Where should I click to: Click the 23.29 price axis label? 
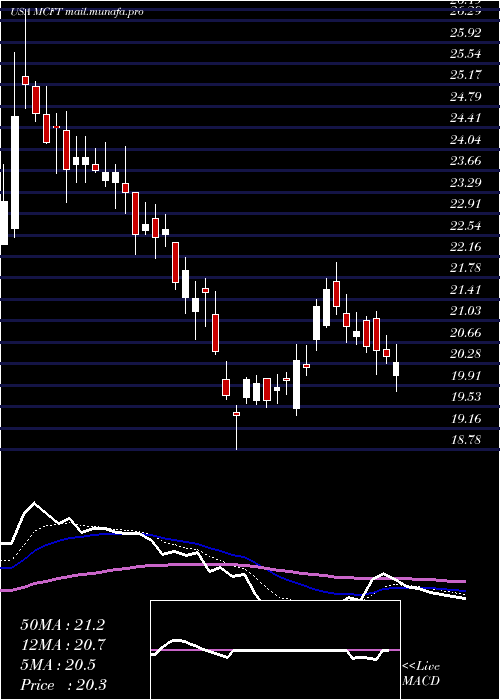coord(466,183)
